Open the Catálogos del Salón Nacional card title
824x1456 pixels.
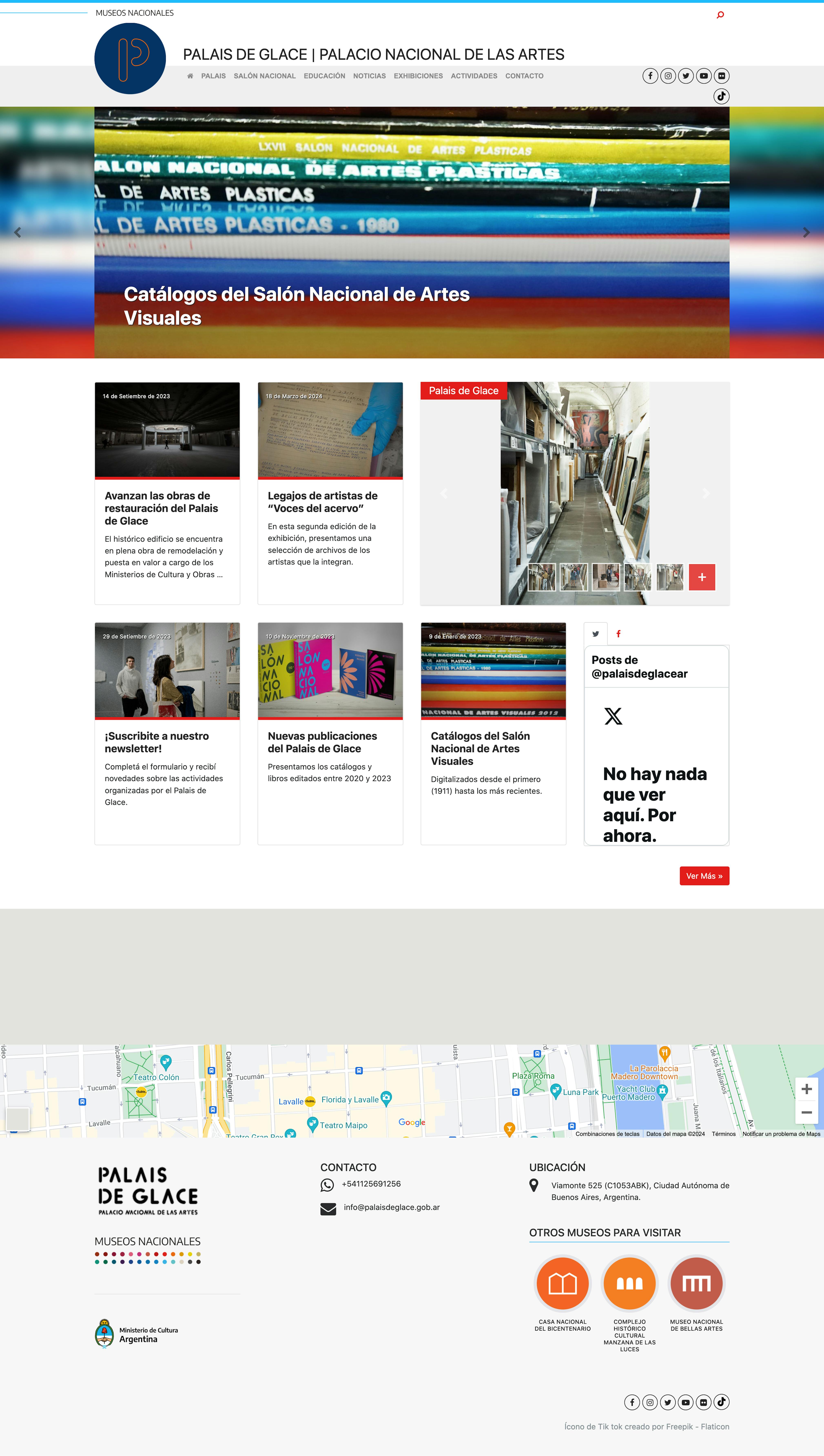(x=481, y=748)
